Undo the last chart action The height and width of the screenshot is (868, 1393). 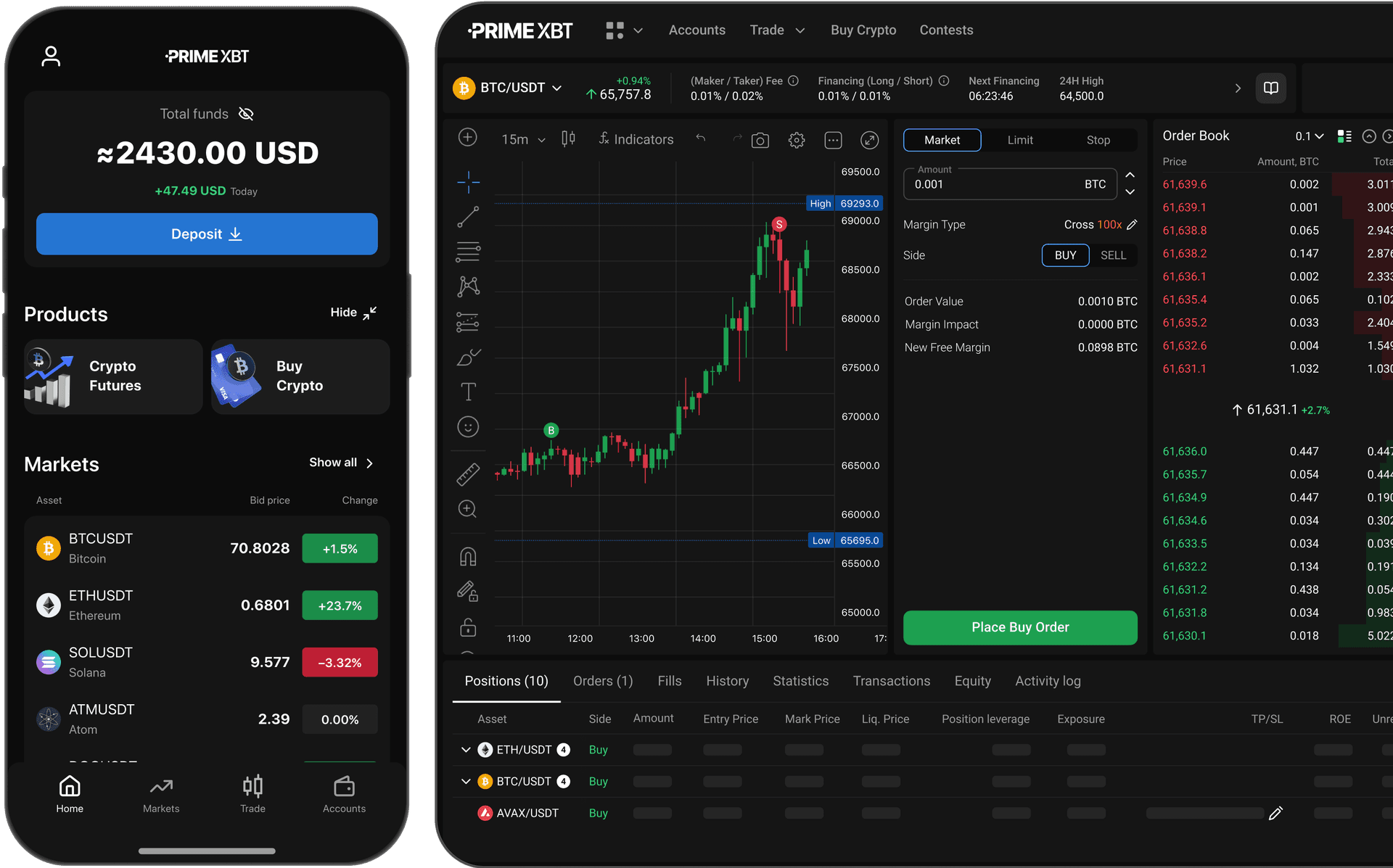coord(700,138)
